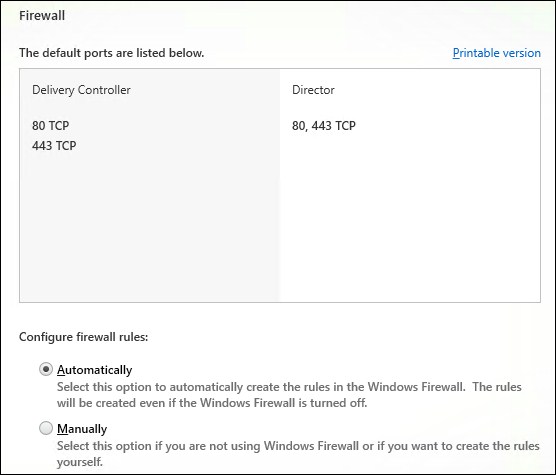Click the Director column heading
Image resolution: width=556 pixels, height=475 pixels.
[313, 90]
